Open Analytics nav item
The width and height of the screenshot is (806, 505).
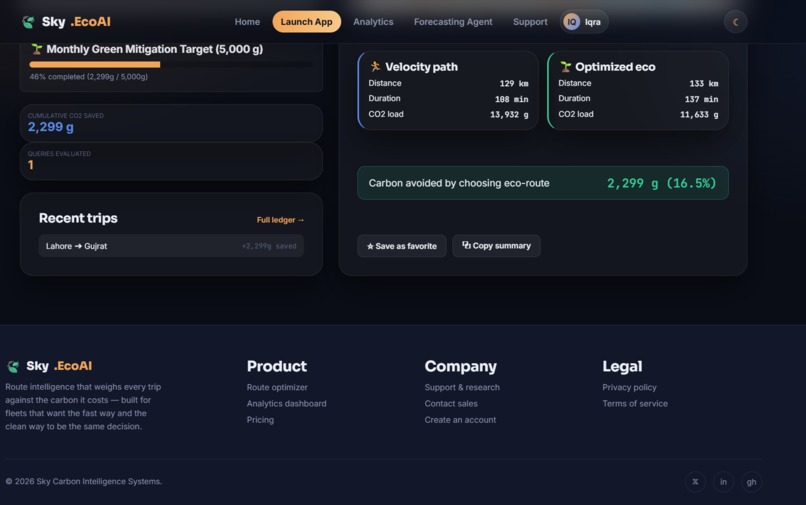(373, 22)
